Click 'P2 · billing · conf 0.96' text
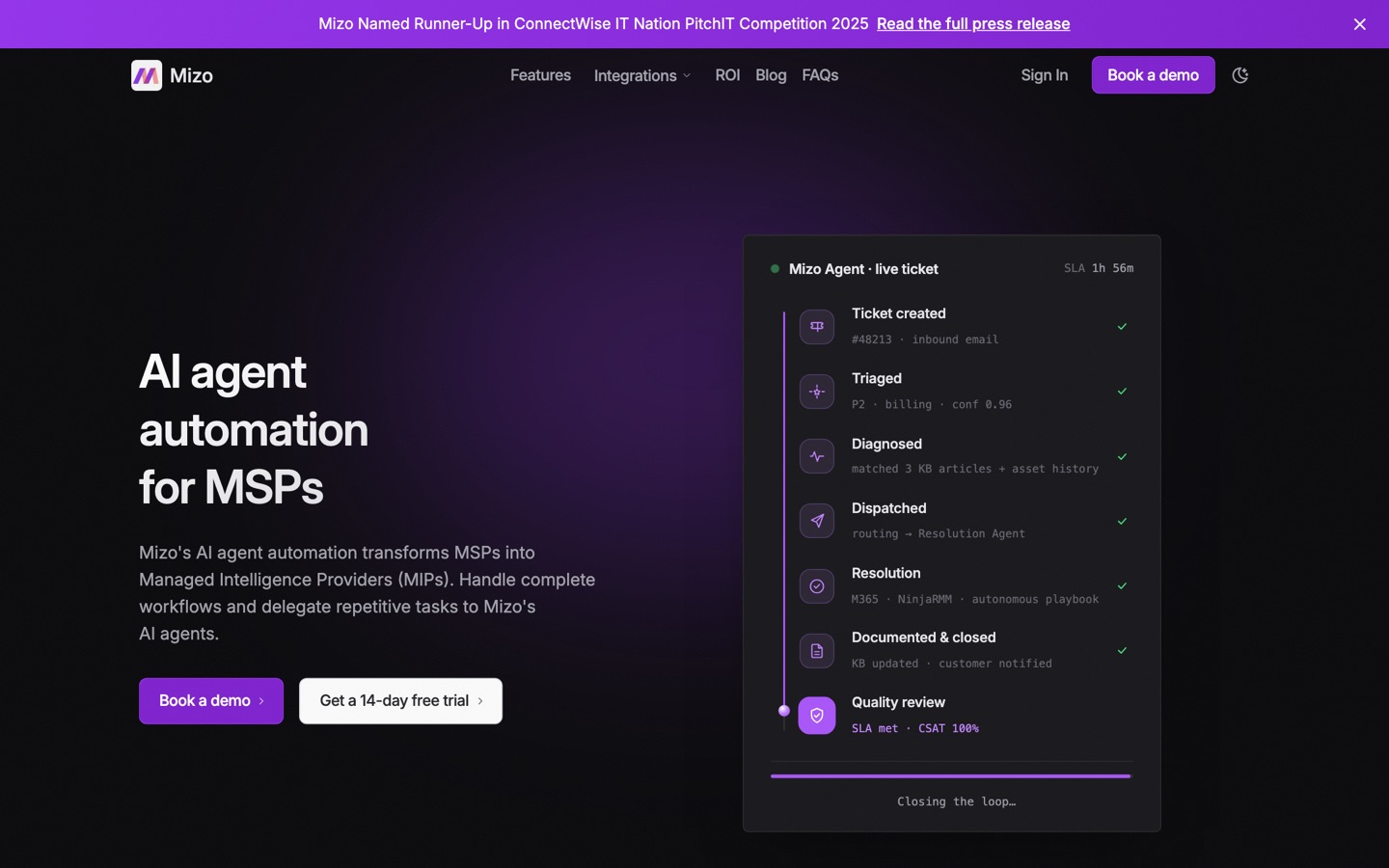 (932, 404)
